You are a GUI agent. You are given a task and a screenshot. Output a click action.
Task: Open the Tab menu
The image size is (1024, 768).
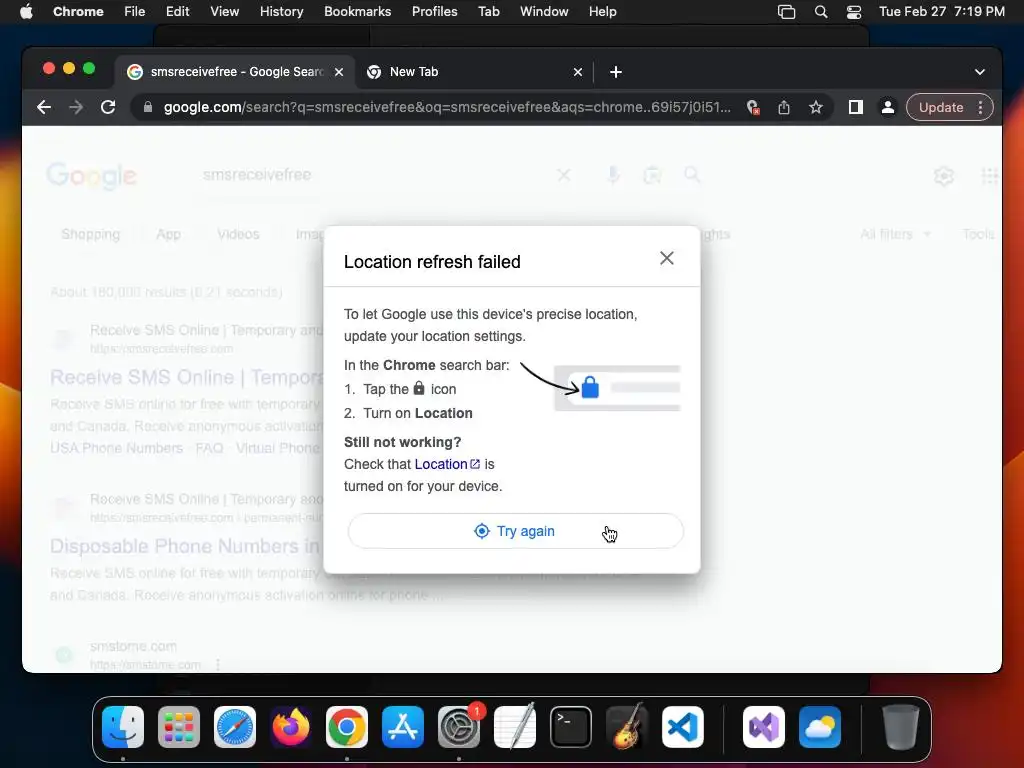pos(488,12)
